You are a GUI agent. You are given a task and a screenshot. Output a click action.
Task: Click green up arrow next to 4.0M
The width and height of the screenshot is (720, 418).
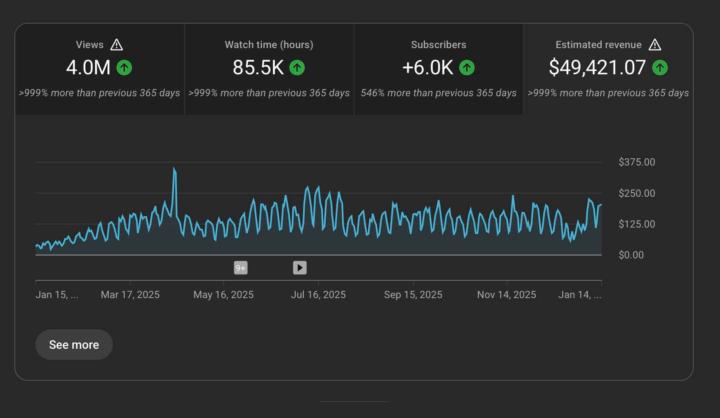coord(124,68)
